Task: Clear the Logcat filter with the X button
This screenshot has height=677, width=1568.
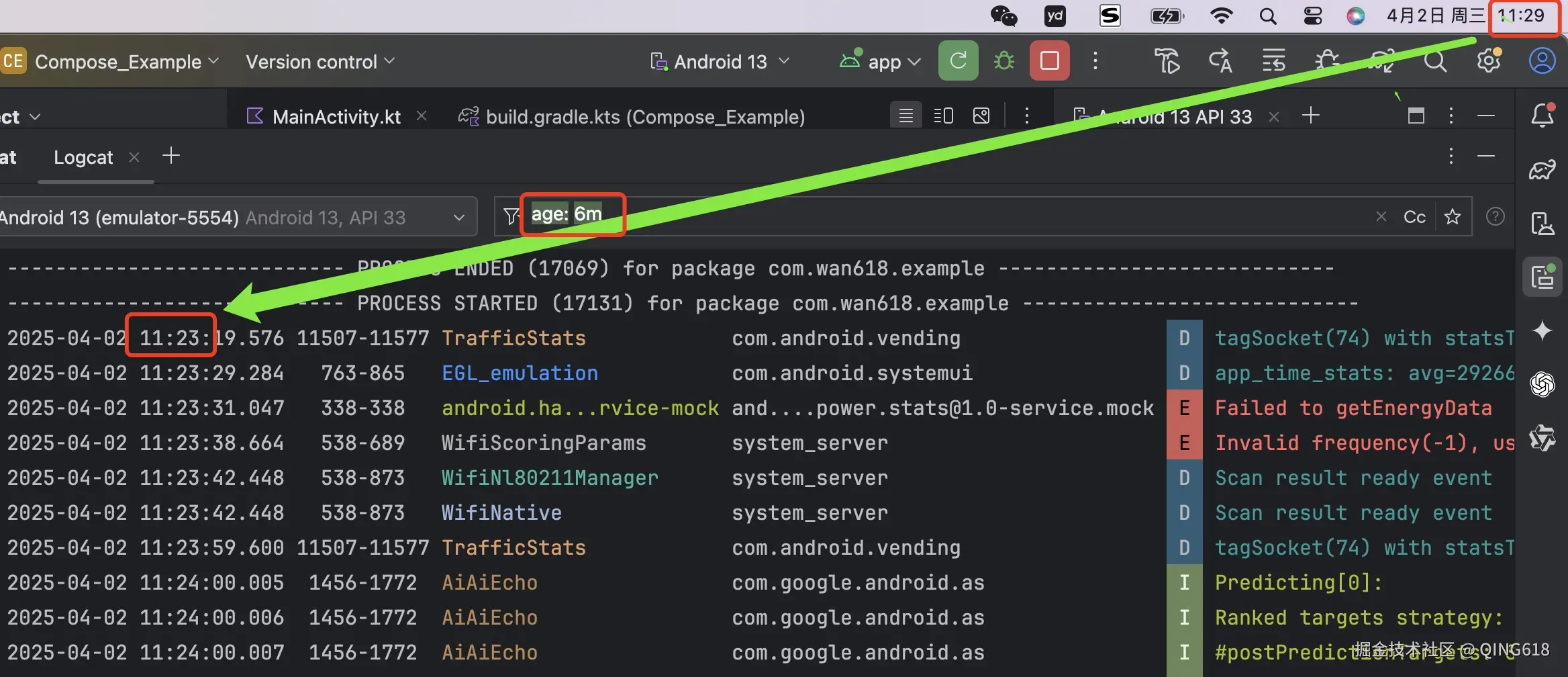Action: pos(1381,217)
